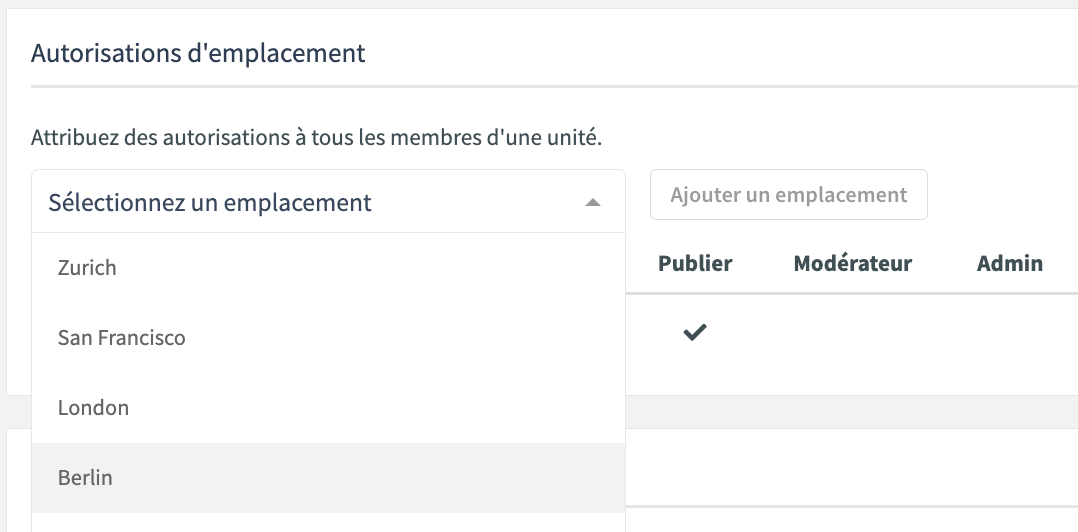Choose London in the dropdown list
Screen dimensions: 1078x532
pos(329,408)
